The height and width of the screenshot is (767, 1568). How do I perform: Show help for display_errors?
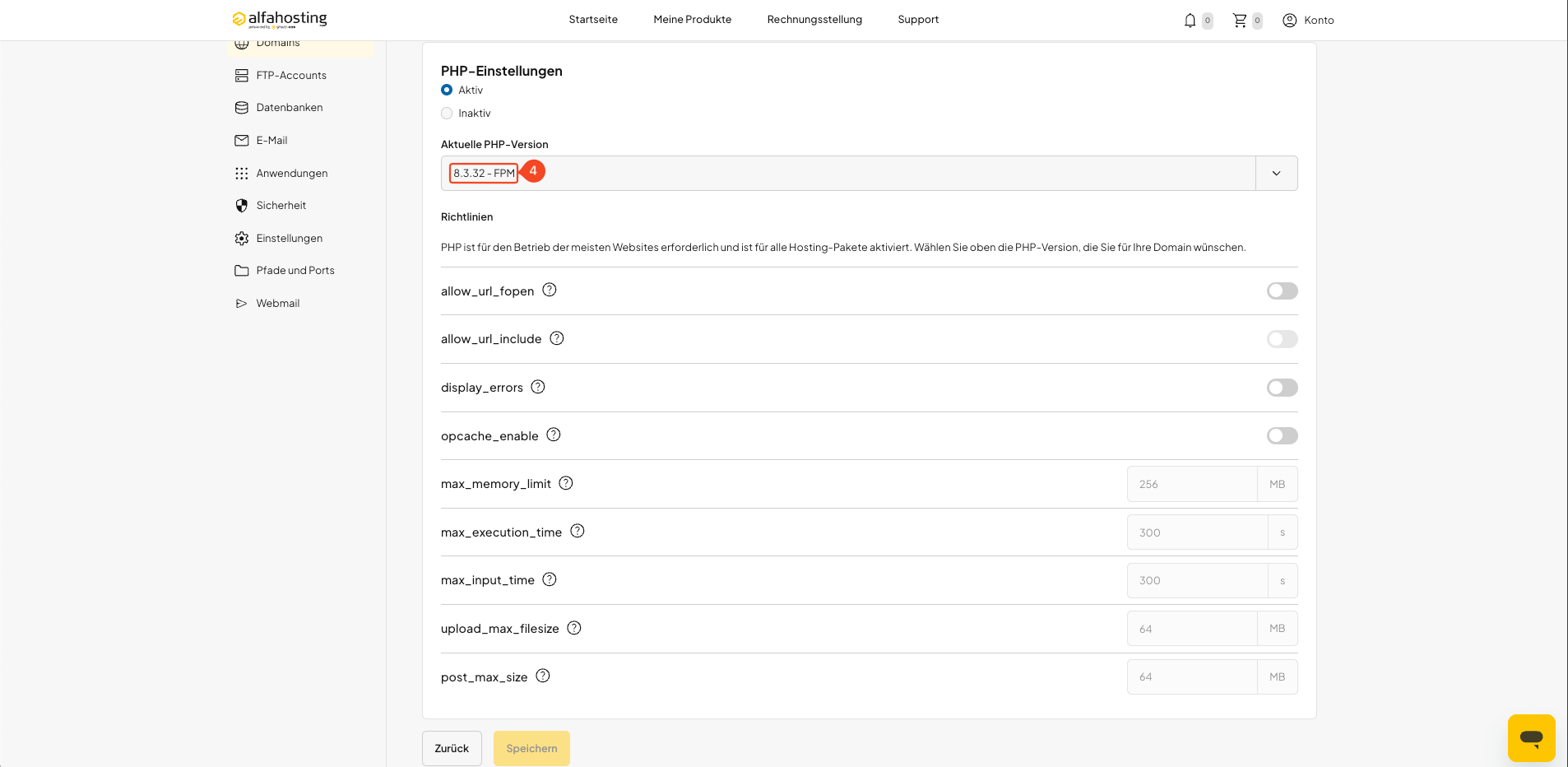tap(538, 386)
